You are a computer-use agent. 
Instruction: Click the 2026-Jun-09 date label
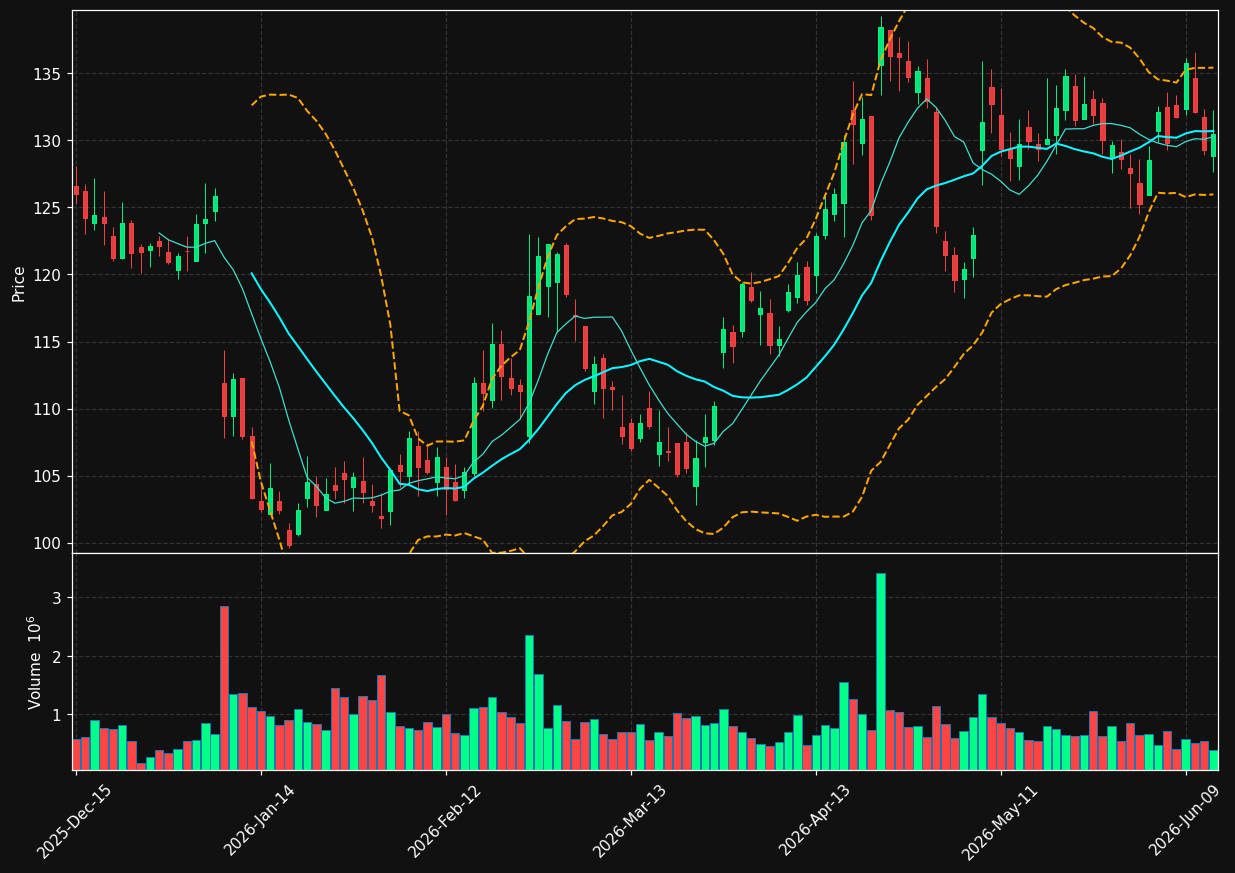click(1185, 820)
